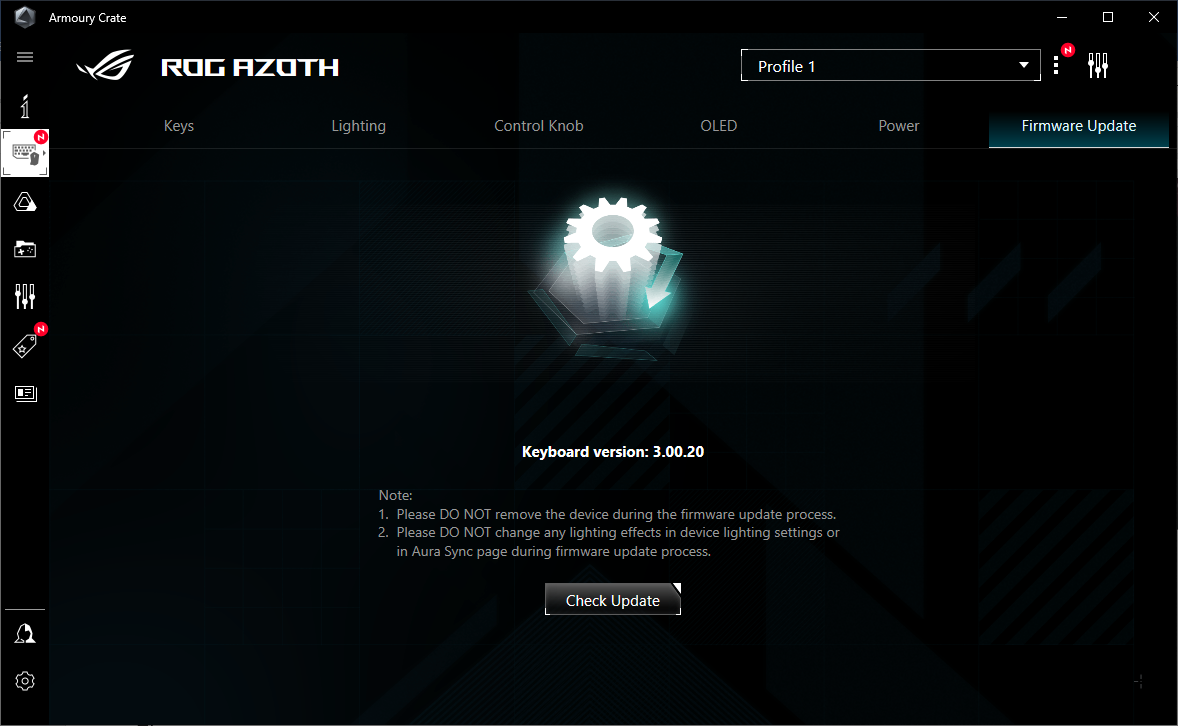Expand the Profile 1 dropdown
1178x726 pixels.
point(890,65)
